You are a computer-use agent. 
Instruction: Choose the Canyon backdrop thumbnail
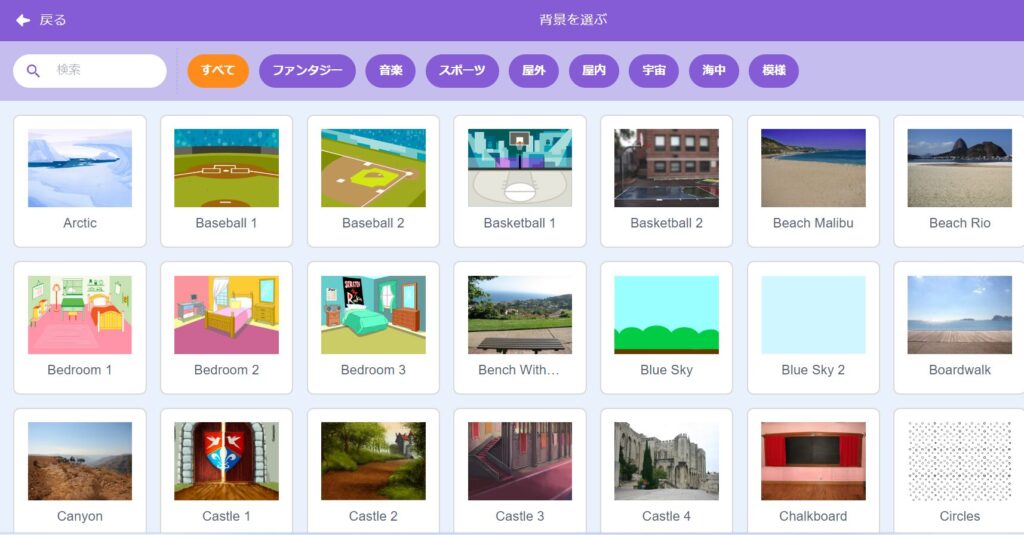(x=80, y=461)
